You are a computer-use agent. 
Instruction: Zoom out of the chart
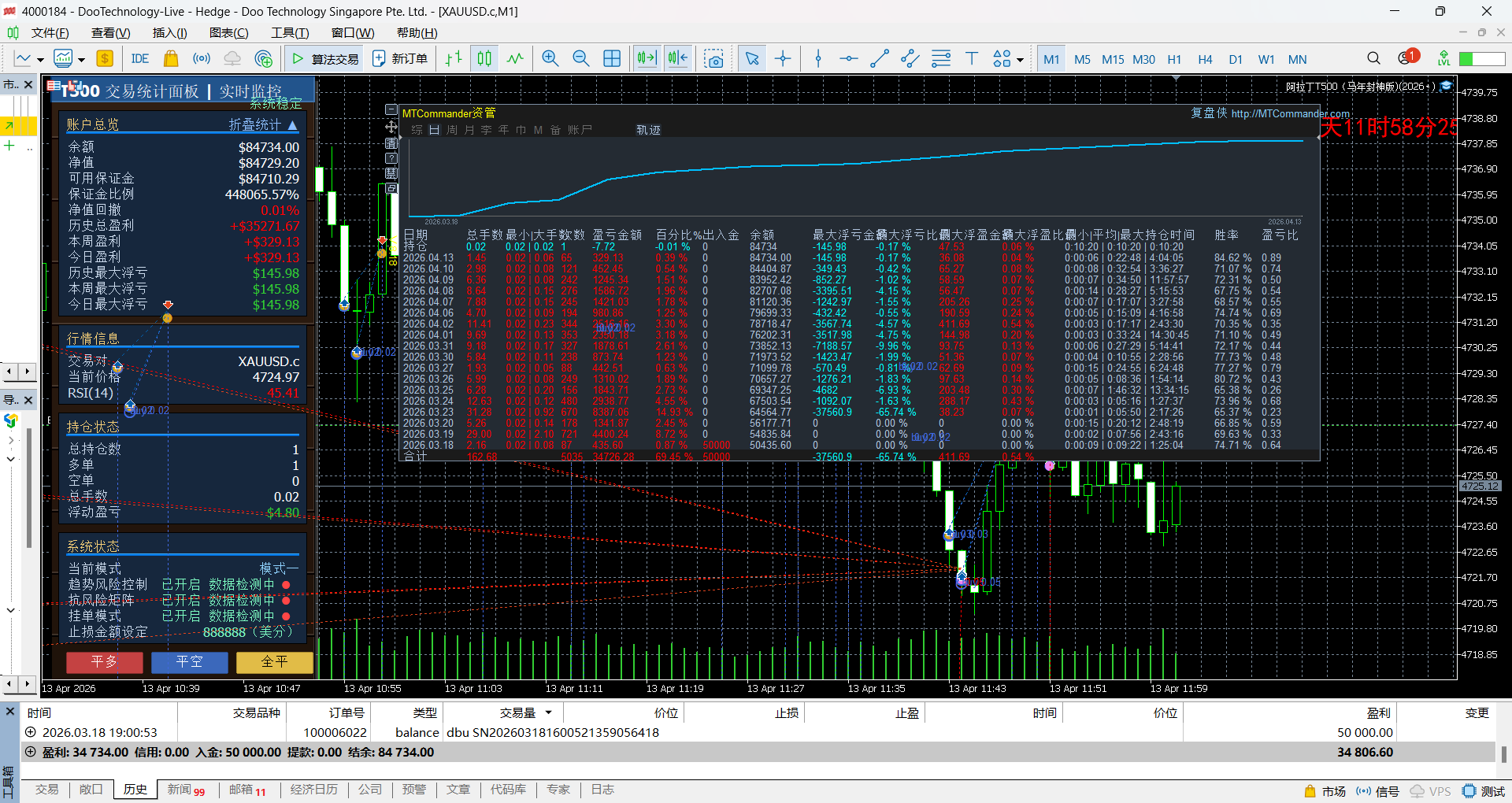(x=580, y=59)
